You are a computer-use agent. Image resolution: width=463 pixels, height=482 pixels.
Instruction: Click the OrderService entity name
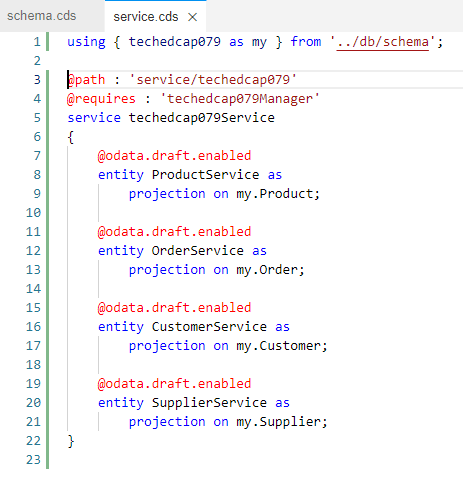(198, 251)
